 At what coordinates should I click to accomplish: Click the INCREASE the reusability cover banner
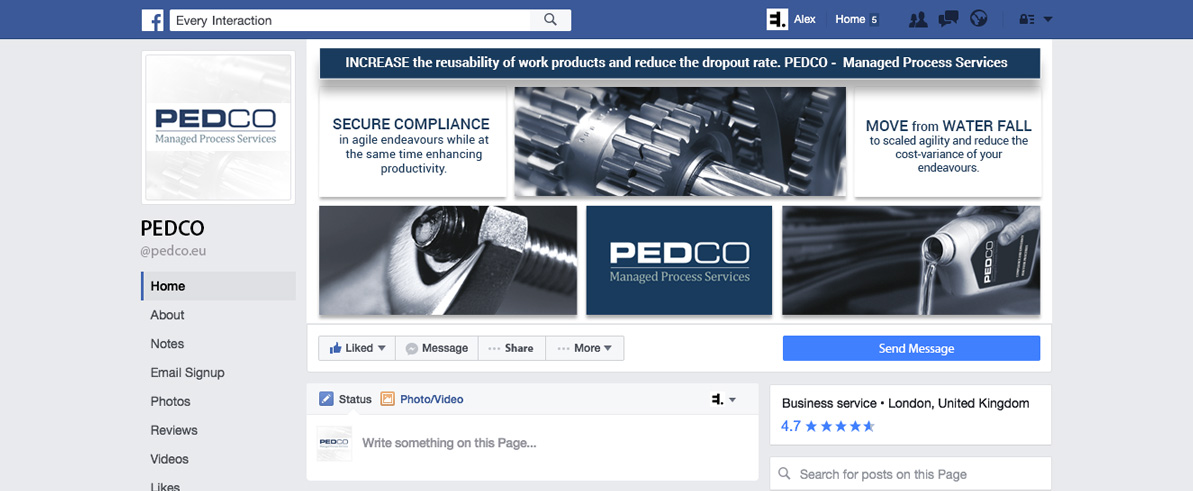pyautogui.click(x=679, y=63)
